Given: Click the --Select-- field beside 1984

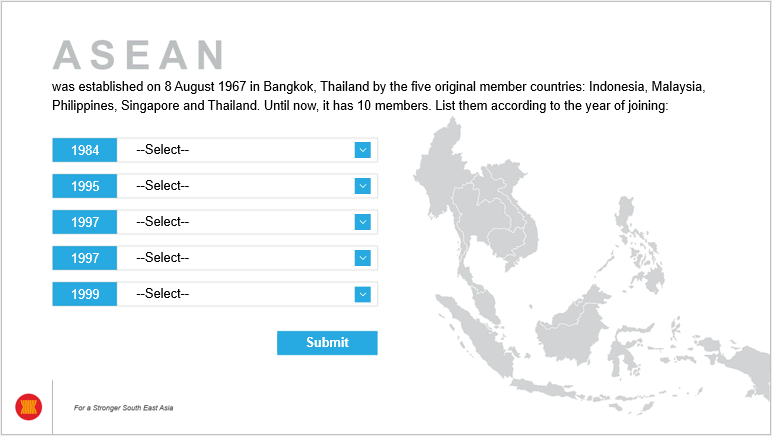Looking at the screenshot, I should pos(247,150).
